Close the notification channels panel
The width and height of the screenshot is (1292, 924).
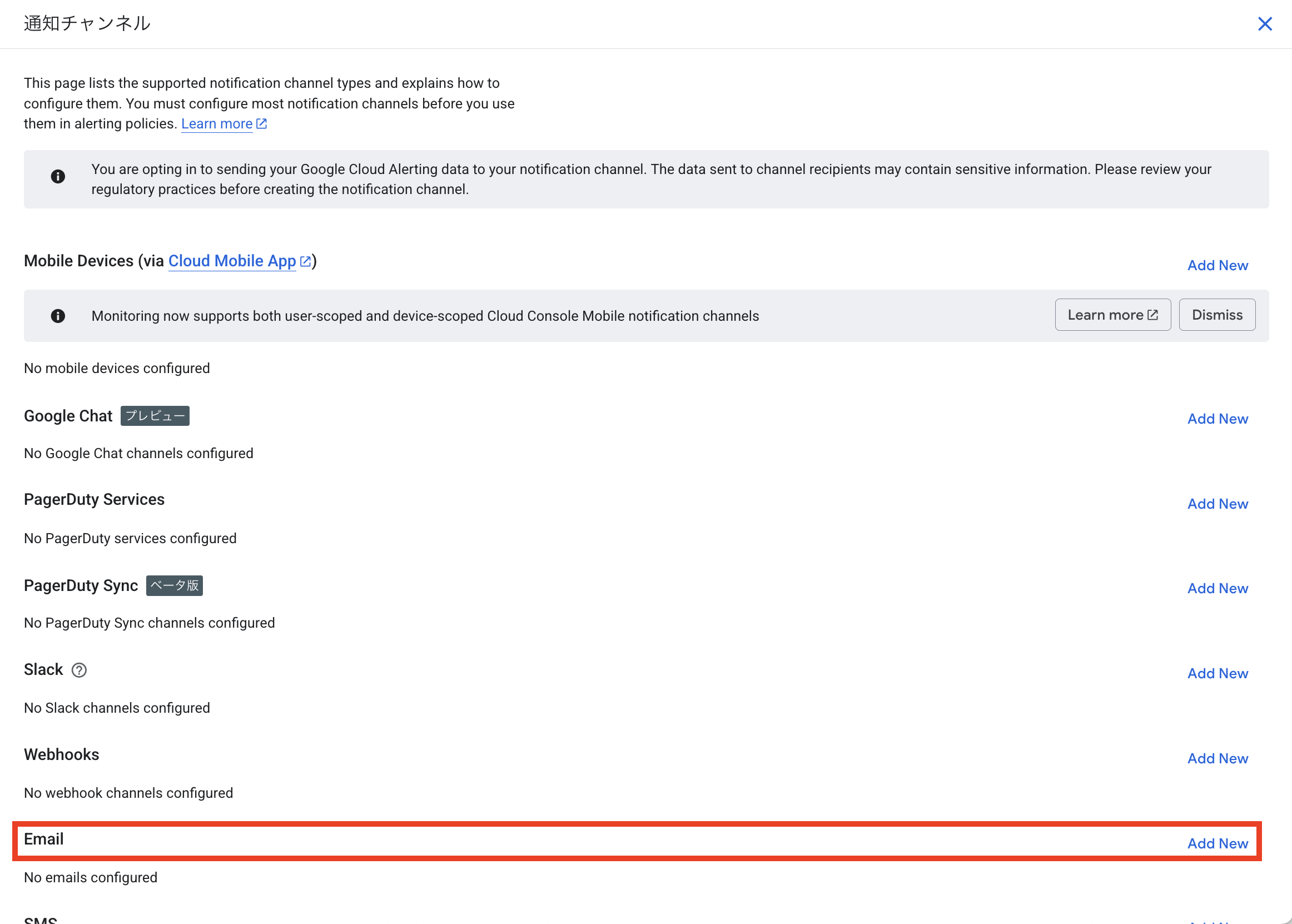coord(1264,24)
